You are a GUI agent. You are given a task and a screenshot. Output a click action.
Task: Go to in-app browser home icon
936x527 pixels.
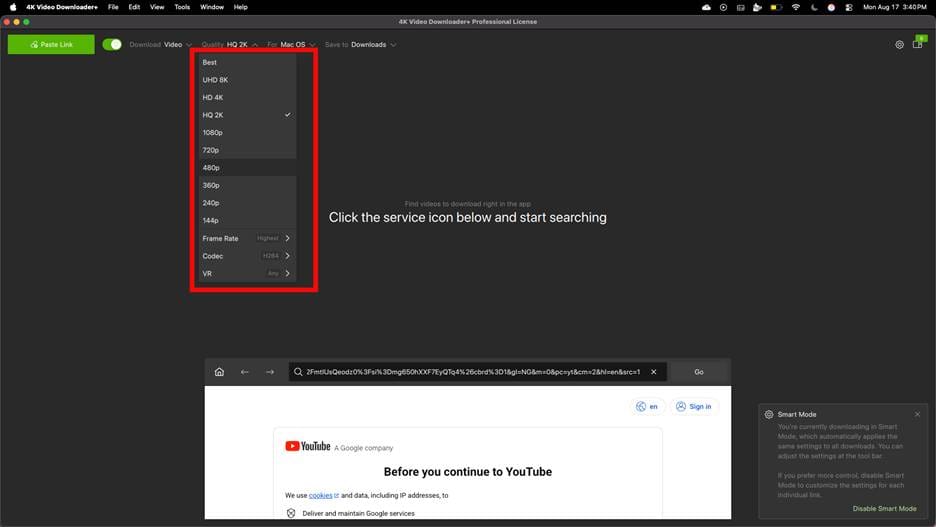219,372
